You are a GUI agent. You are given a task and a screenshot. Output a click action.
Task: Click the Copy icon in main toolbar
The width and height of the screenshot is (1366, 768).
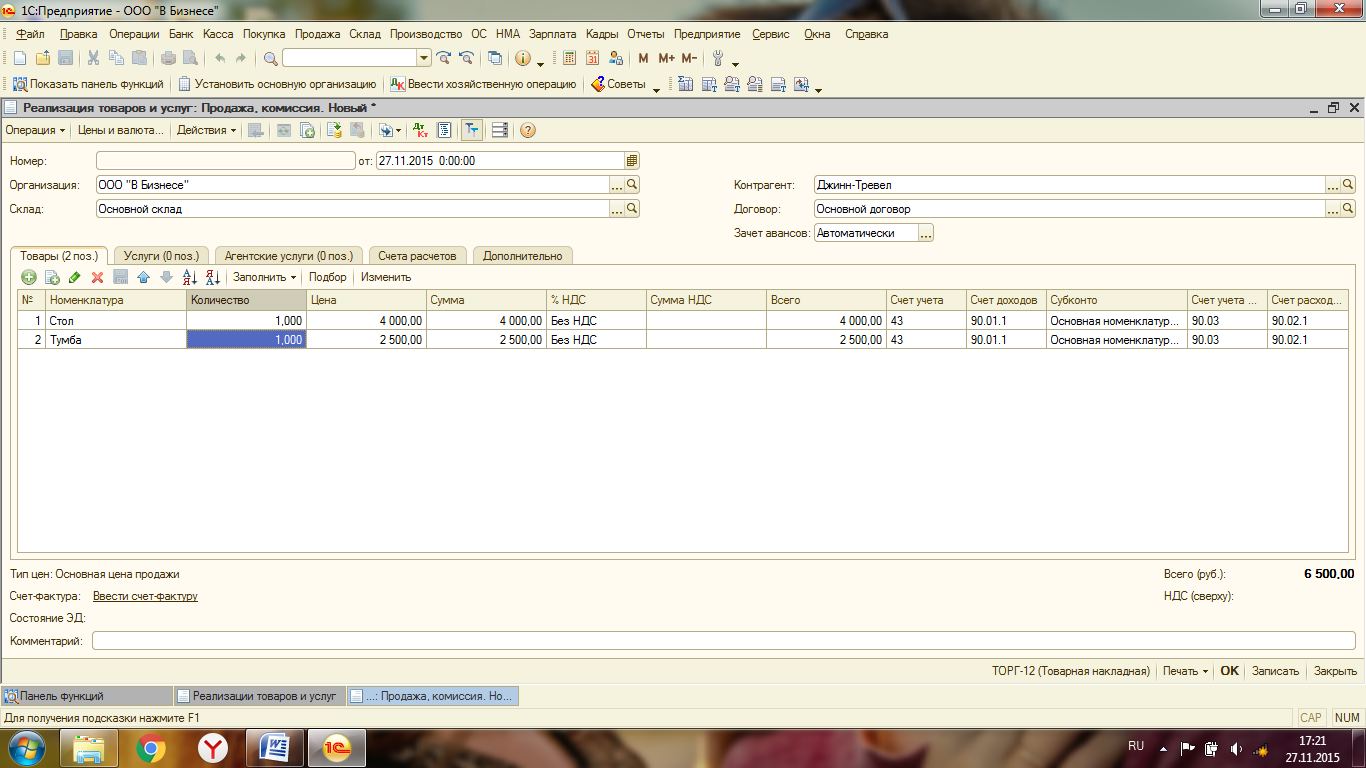116,58
